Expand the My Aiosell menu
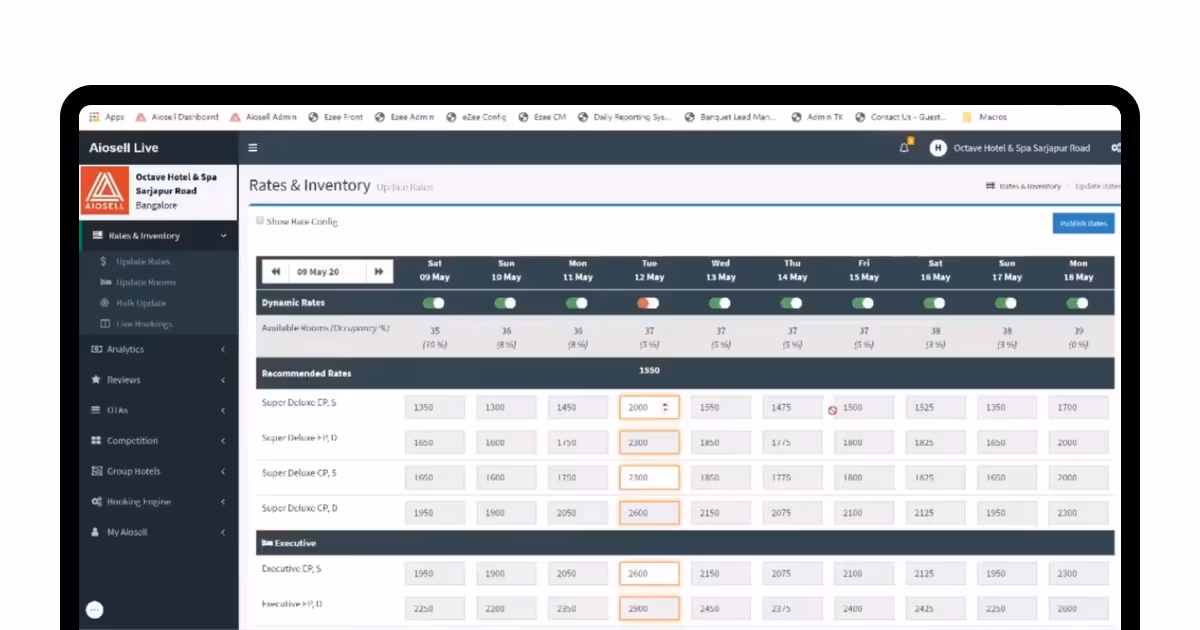This screenshot has height=630, width=1200. [159, 532]
